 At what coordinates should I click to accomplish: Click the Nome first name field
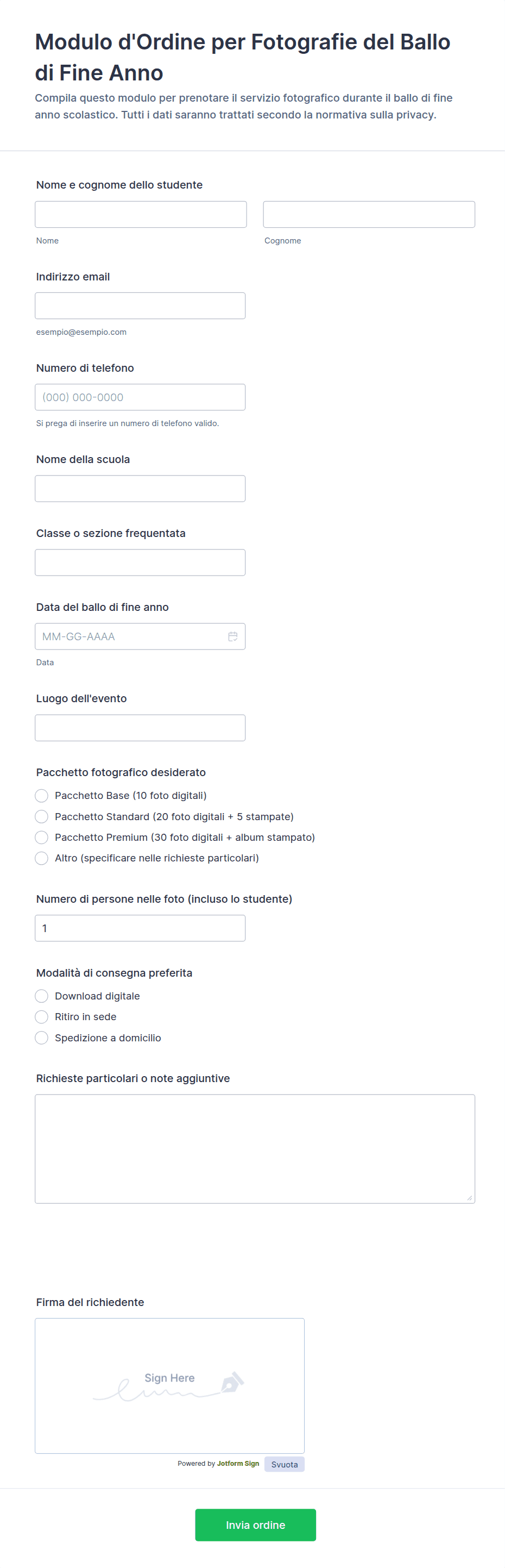tap(141, 214)
